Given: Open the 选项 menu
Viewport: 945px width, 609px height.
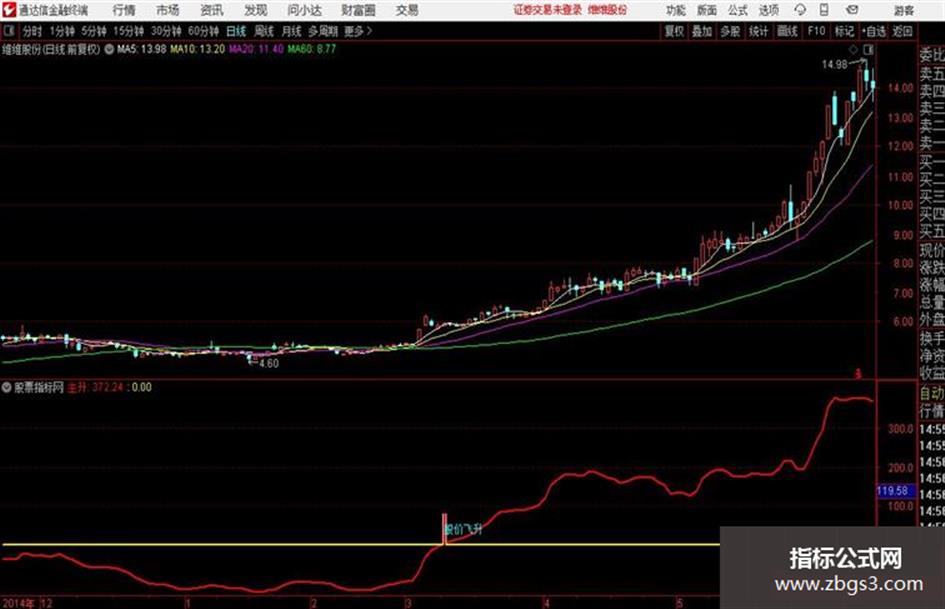Looking at the screenshot, I should click(768, 10).
